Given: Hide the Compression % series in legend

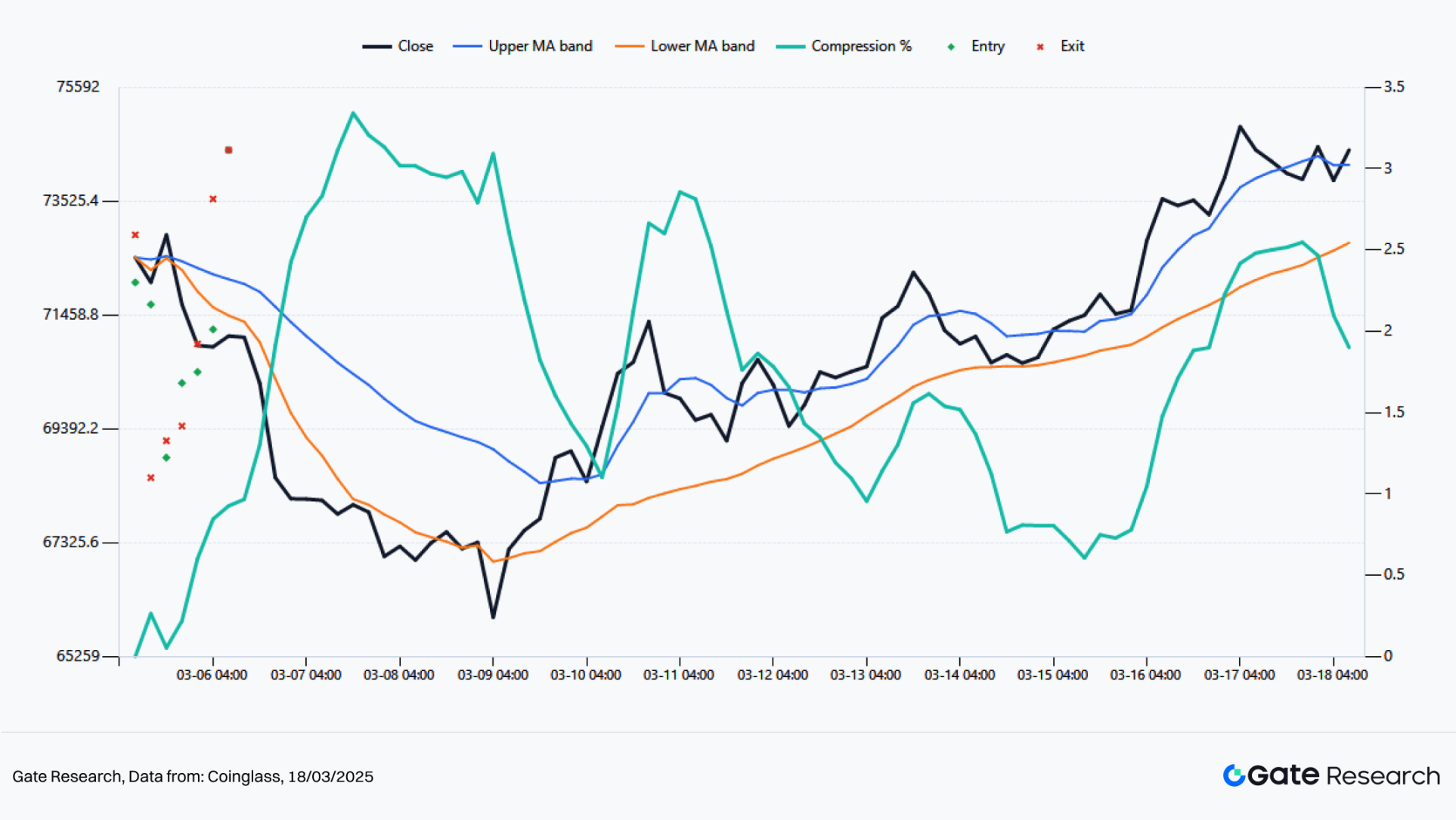Looking at the screenshot, I should click(x=861, y=46).
